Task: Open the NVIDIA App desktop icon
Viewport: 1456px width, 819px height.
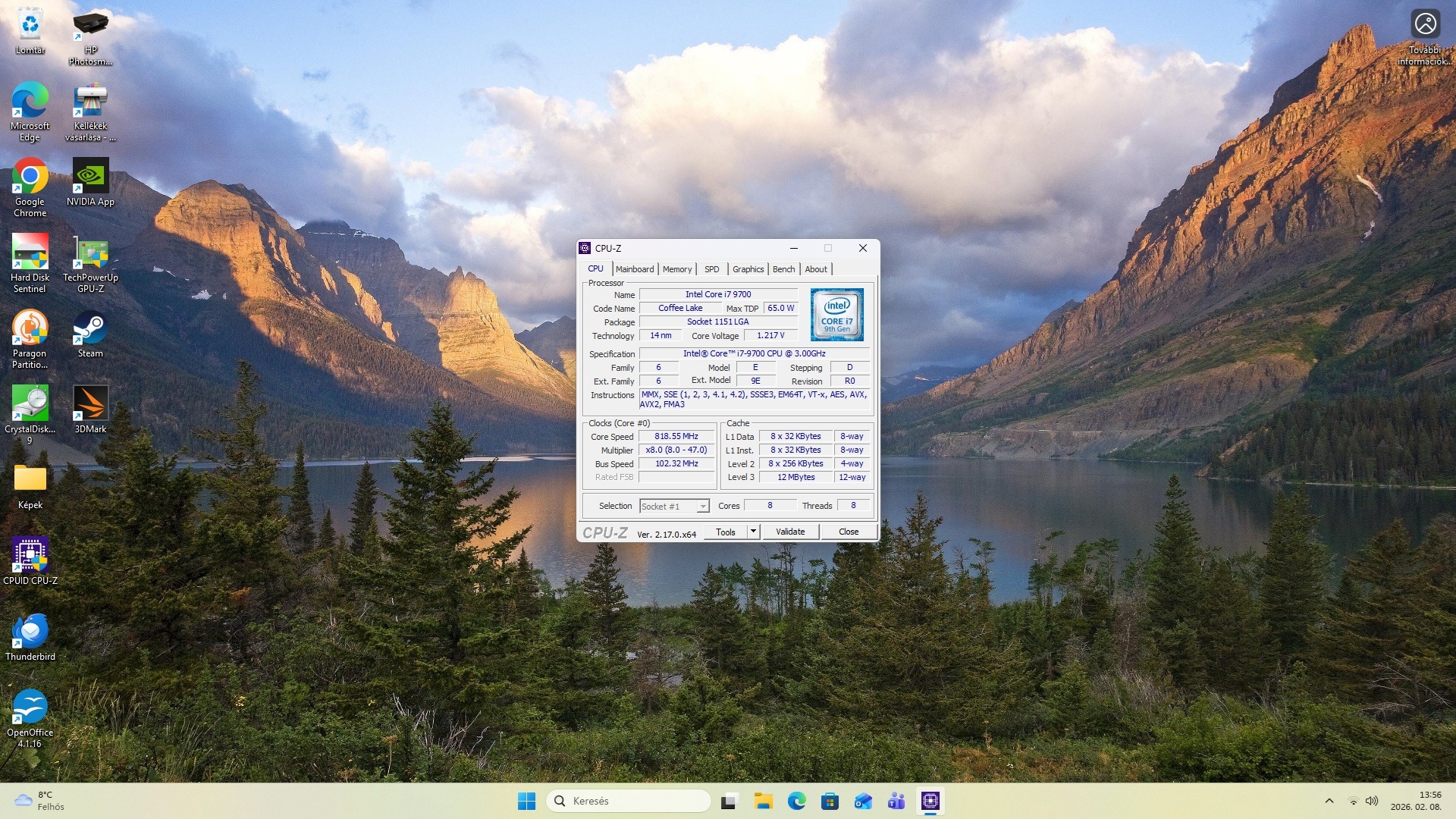Action: tap(90, 177)
